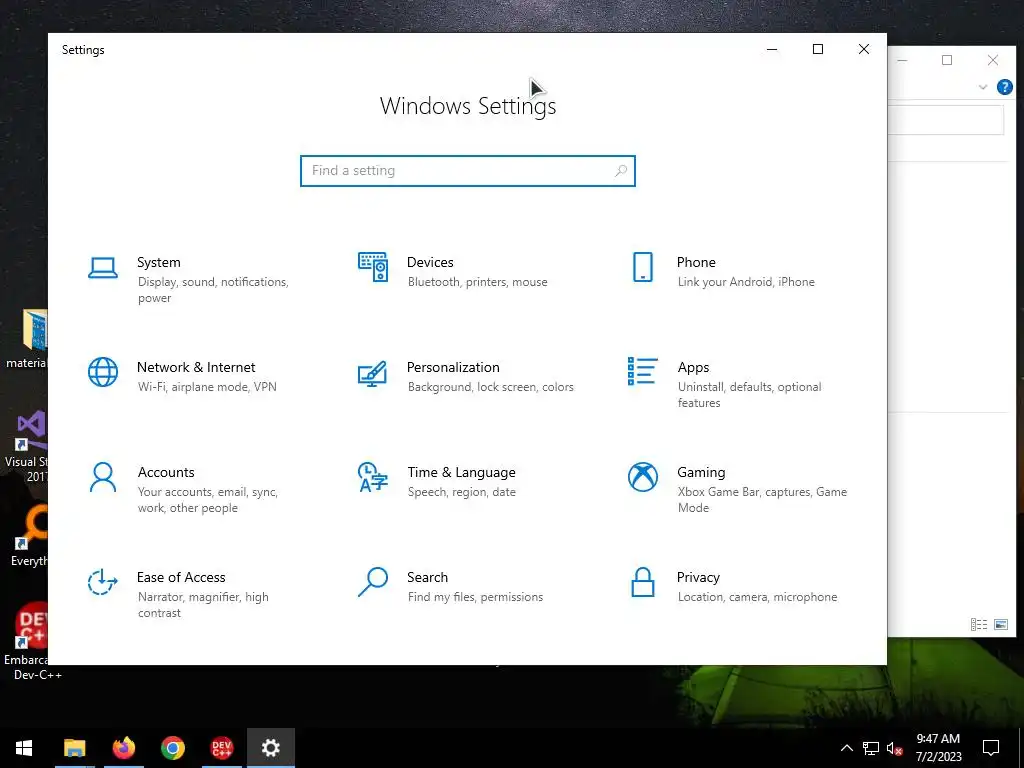Click the Privacy title text
The width and height of the screenshot is (1024, 768).
coord(698,577)
